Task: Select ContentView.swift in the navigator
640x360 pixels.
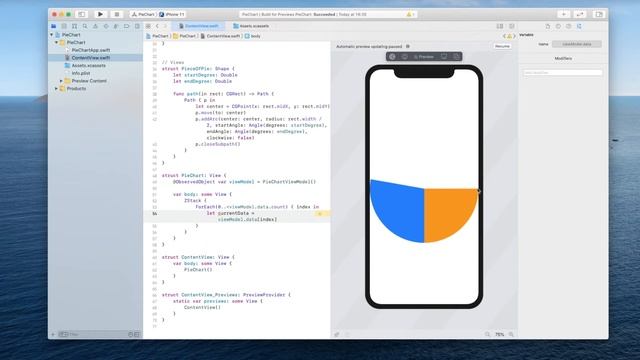Action: (x=91, y=58)
